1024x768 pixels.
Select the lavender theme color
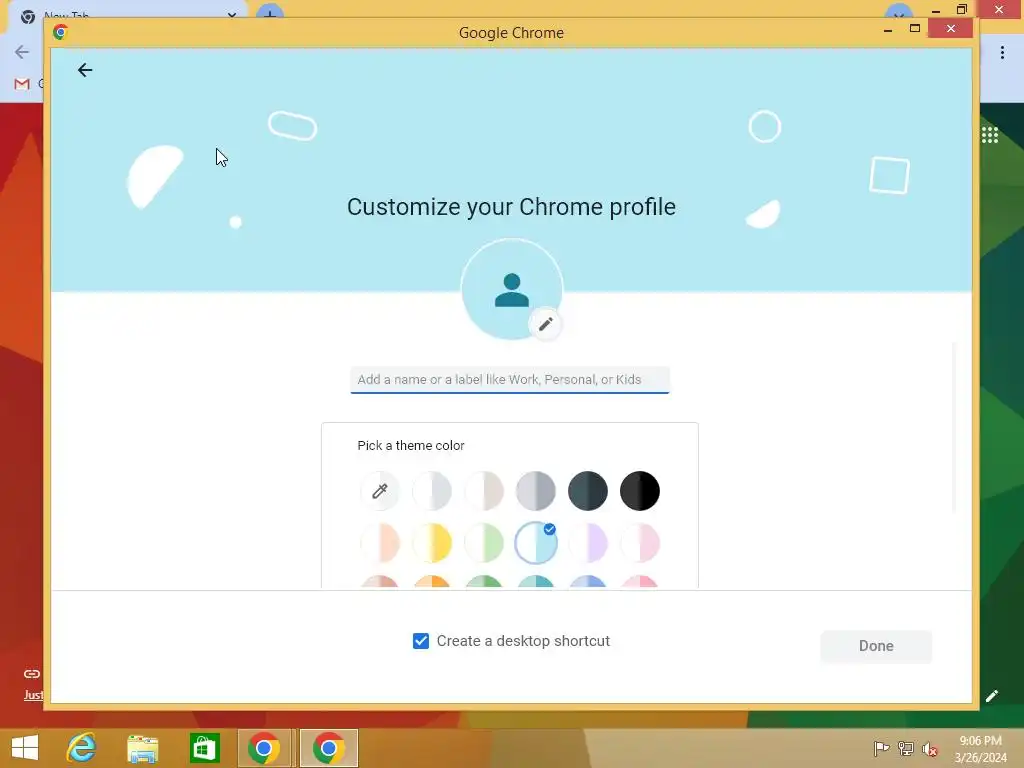pos(588,543)
